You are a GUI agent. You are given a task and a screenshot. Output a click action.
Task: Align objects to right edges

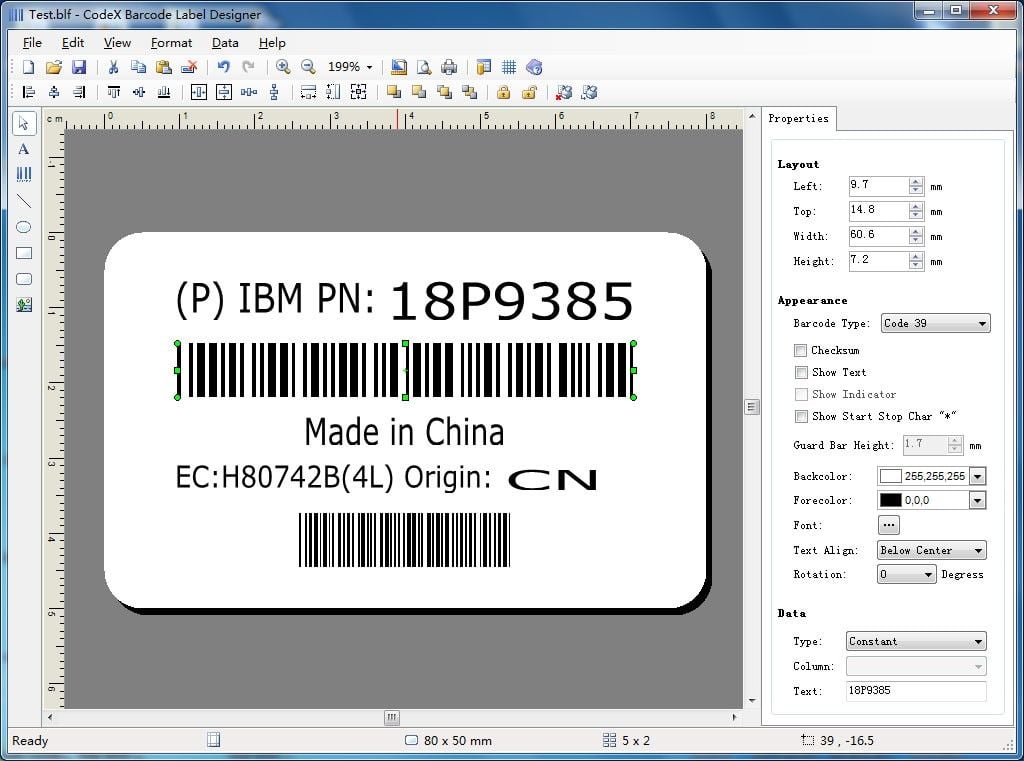[79, 92]
